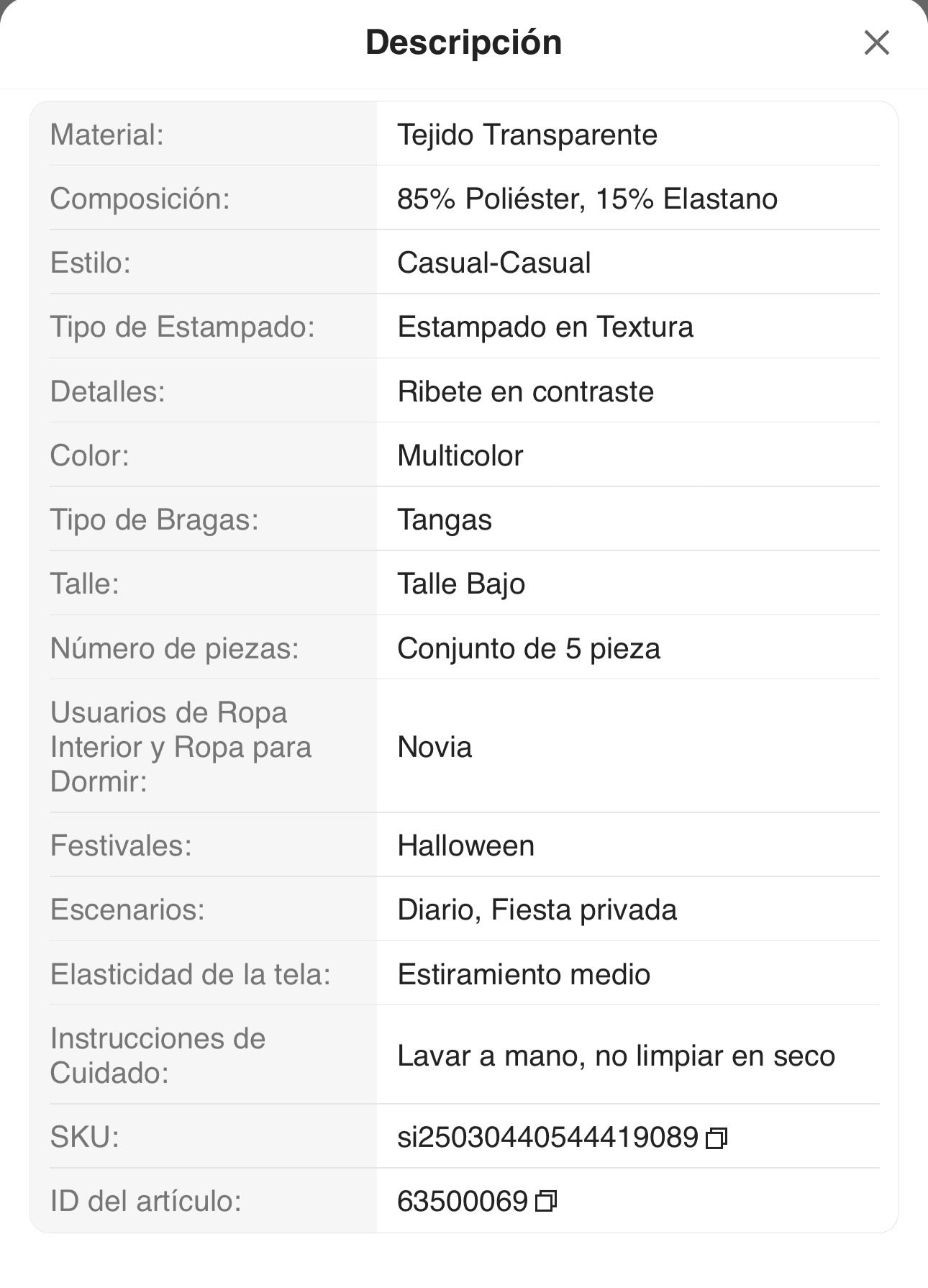This screenshot has height=1288, width=928.
Task: Tap the Multicolor color value
Action: [460, 456]
